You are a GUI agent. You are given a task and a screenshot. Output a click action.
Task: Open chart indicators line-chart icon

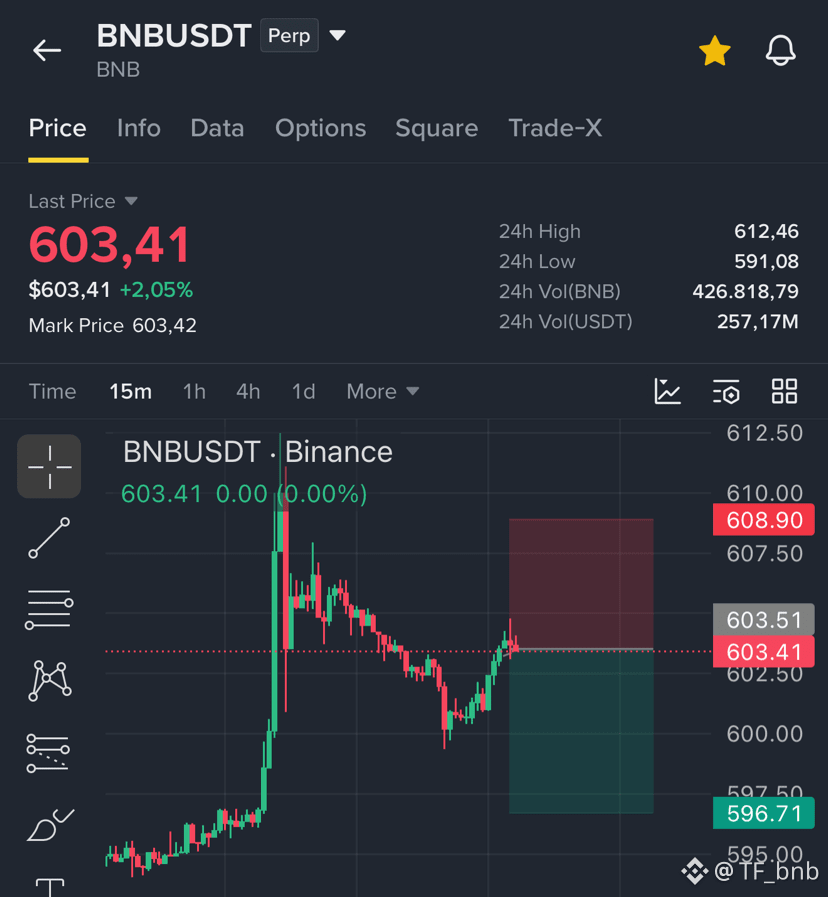click(667, 392)
